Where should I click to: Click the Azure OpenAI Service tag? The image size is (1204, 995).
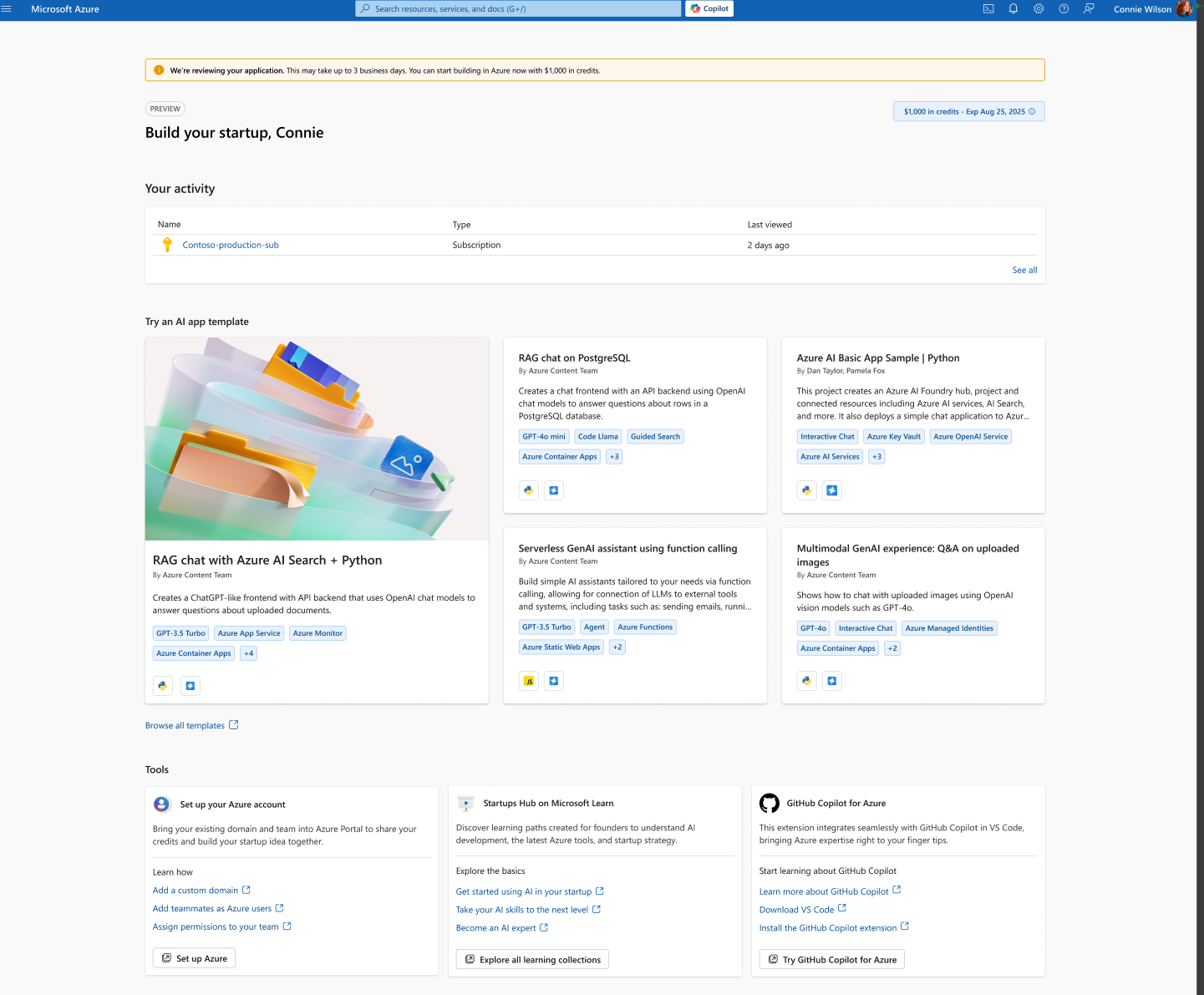971,436
